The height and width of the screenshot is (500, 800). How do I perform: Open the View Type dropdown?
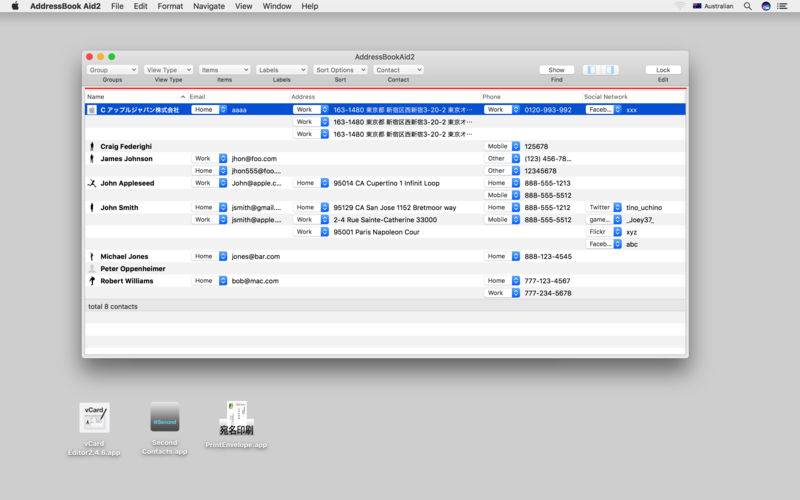click(168, 70)
